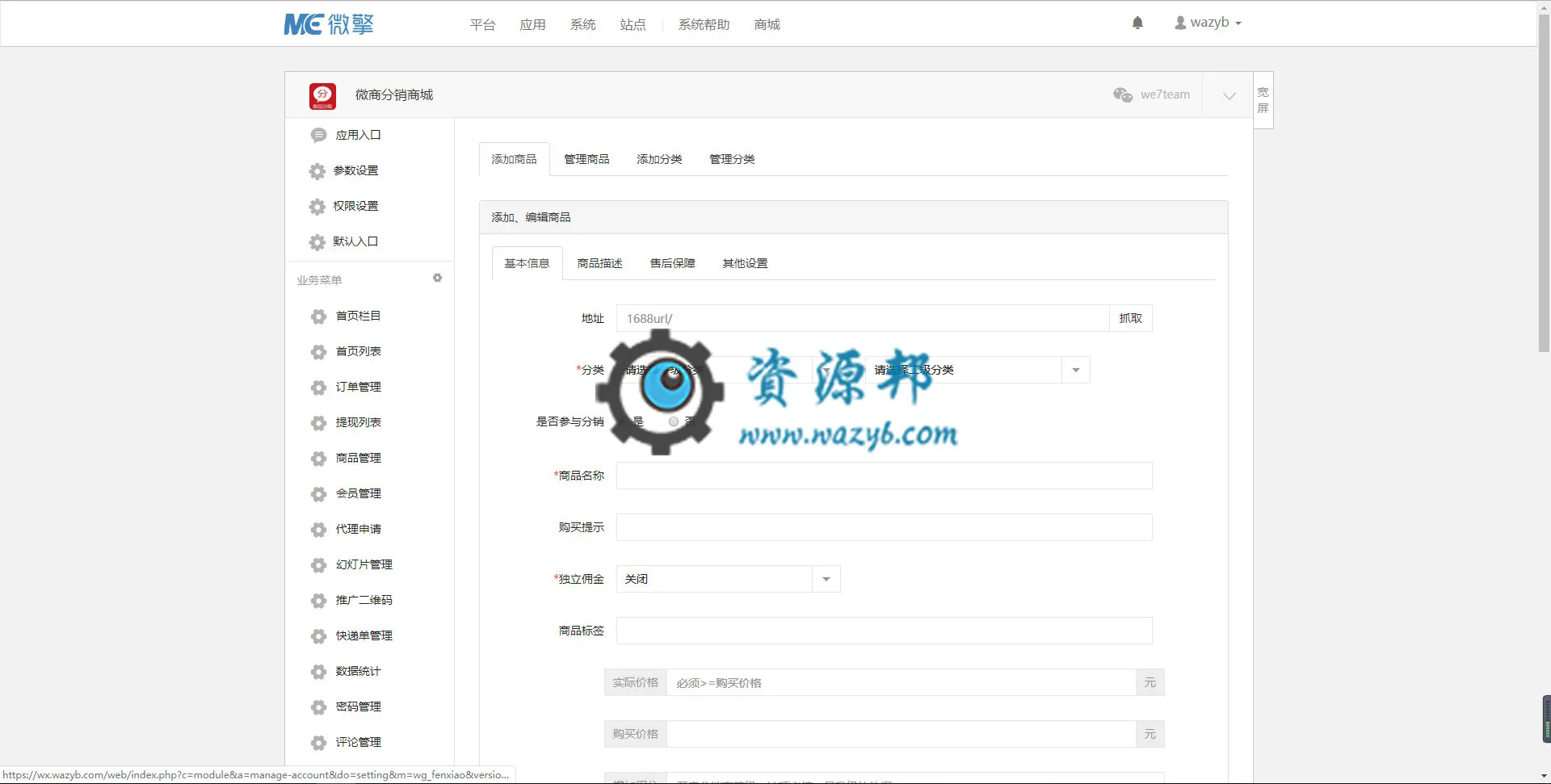Toggle 宽屏 wide screen mode
The image size is (1551, 784).
1263,100
